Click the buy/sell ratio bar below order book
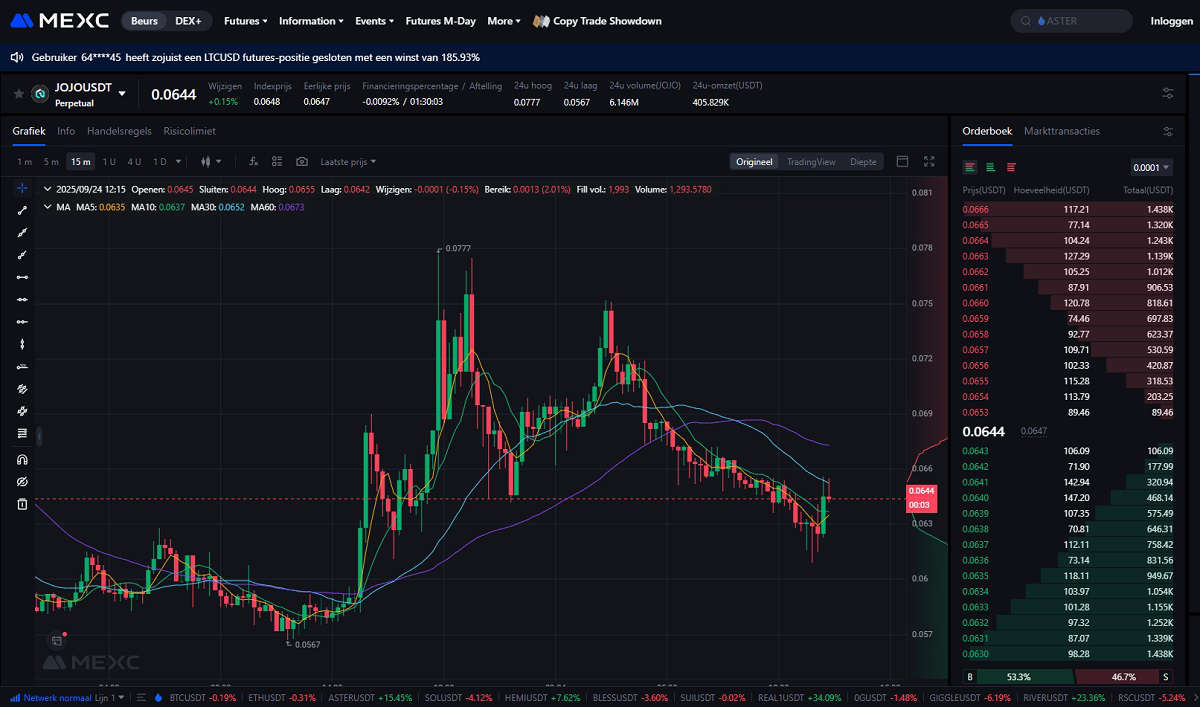The image size is (1200, 707). [1068, 677]
